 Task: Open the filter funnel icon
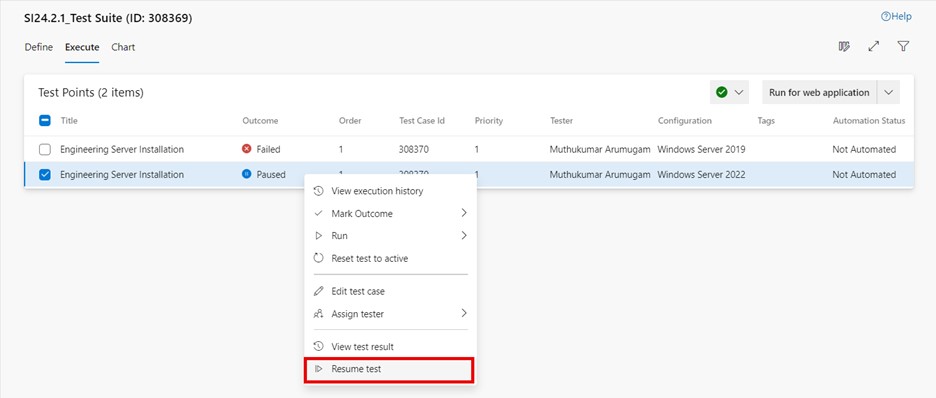click(x=904, y=47)
